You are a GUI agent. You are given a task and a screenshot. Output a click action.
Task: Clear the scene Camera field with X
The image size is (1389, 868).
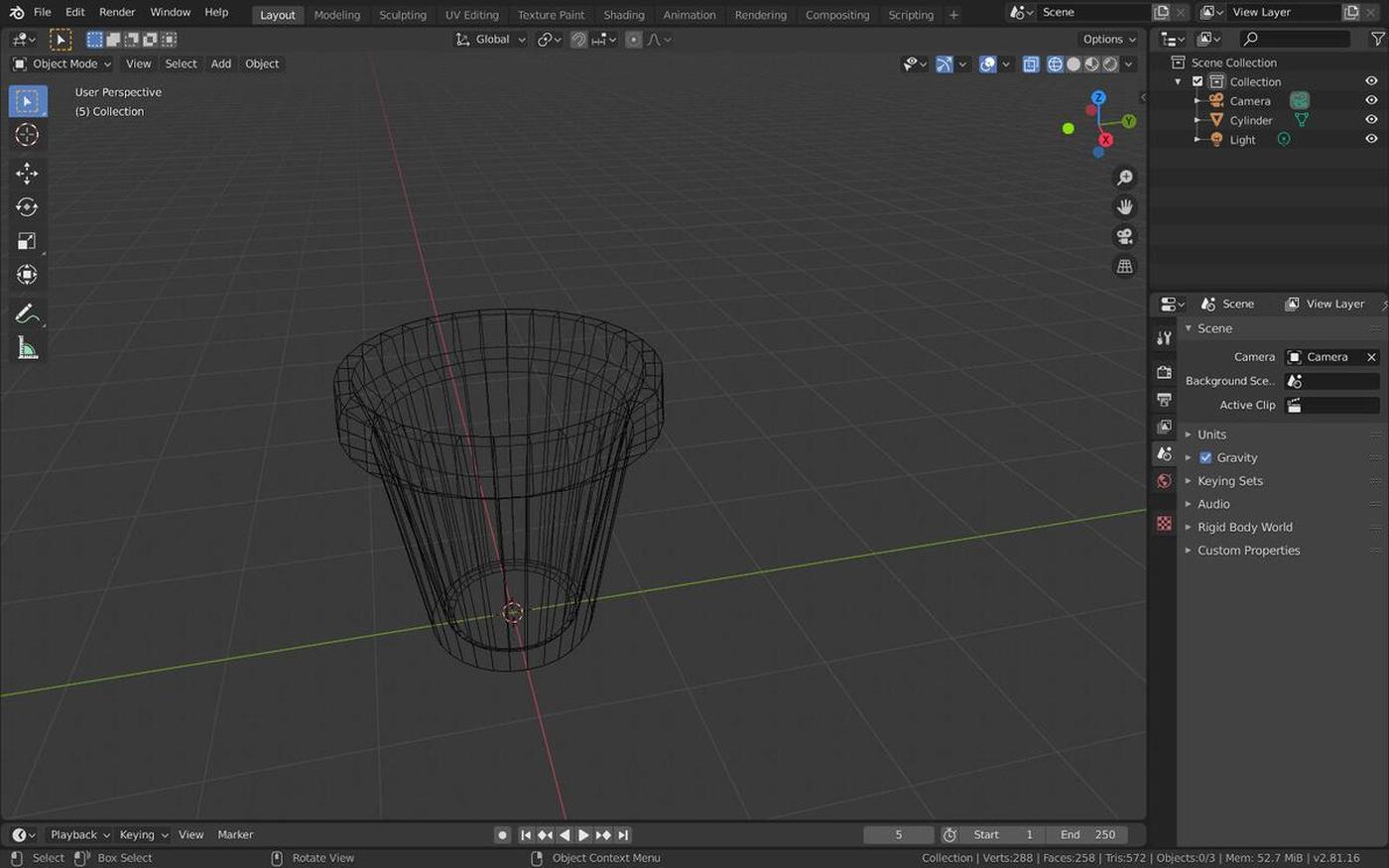[1371, 357]
